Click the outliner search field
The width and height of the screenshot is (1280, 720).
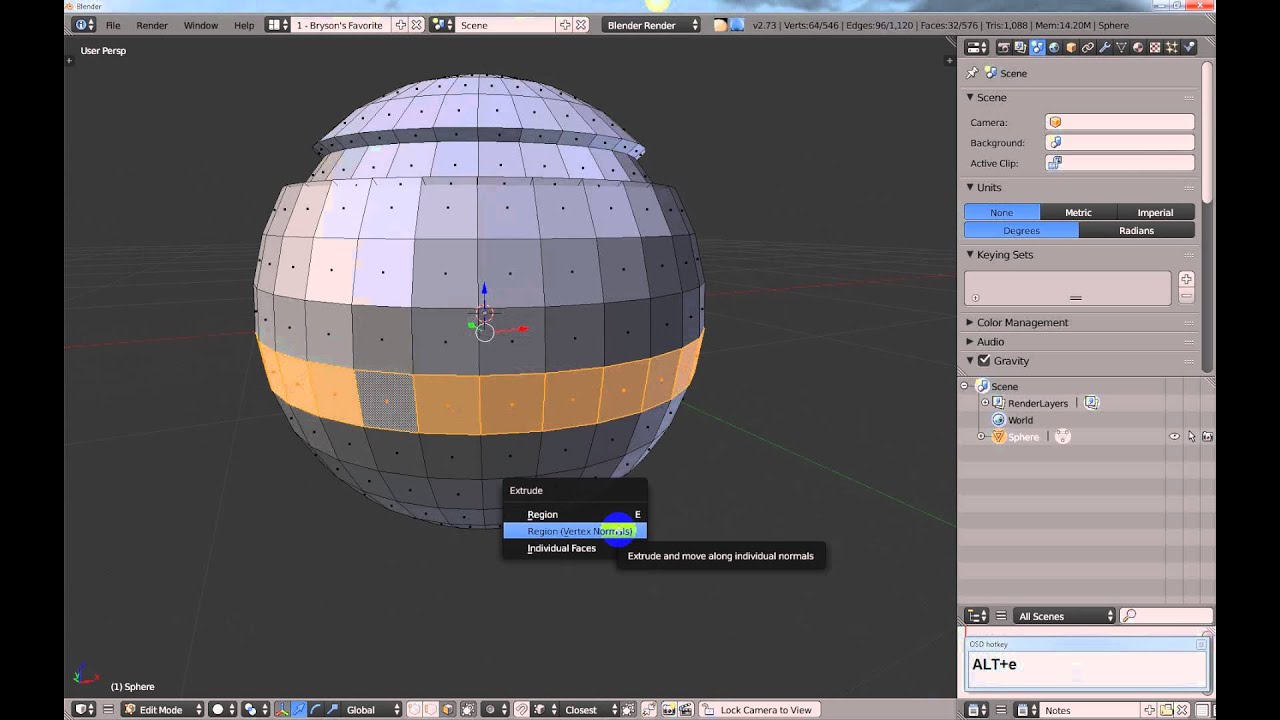(x=1166, y=616)
